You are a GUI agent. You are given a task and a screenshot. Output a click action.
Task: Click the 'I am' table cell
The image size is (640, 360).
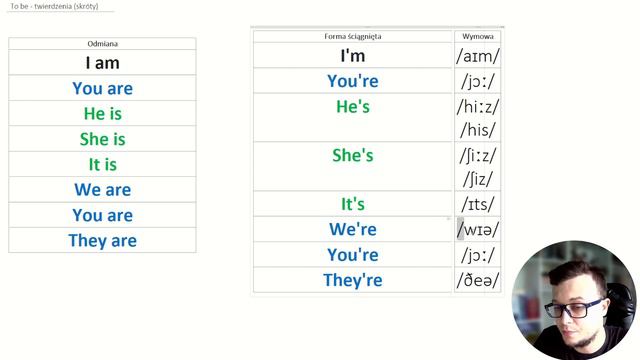click(x=102, y=62)
